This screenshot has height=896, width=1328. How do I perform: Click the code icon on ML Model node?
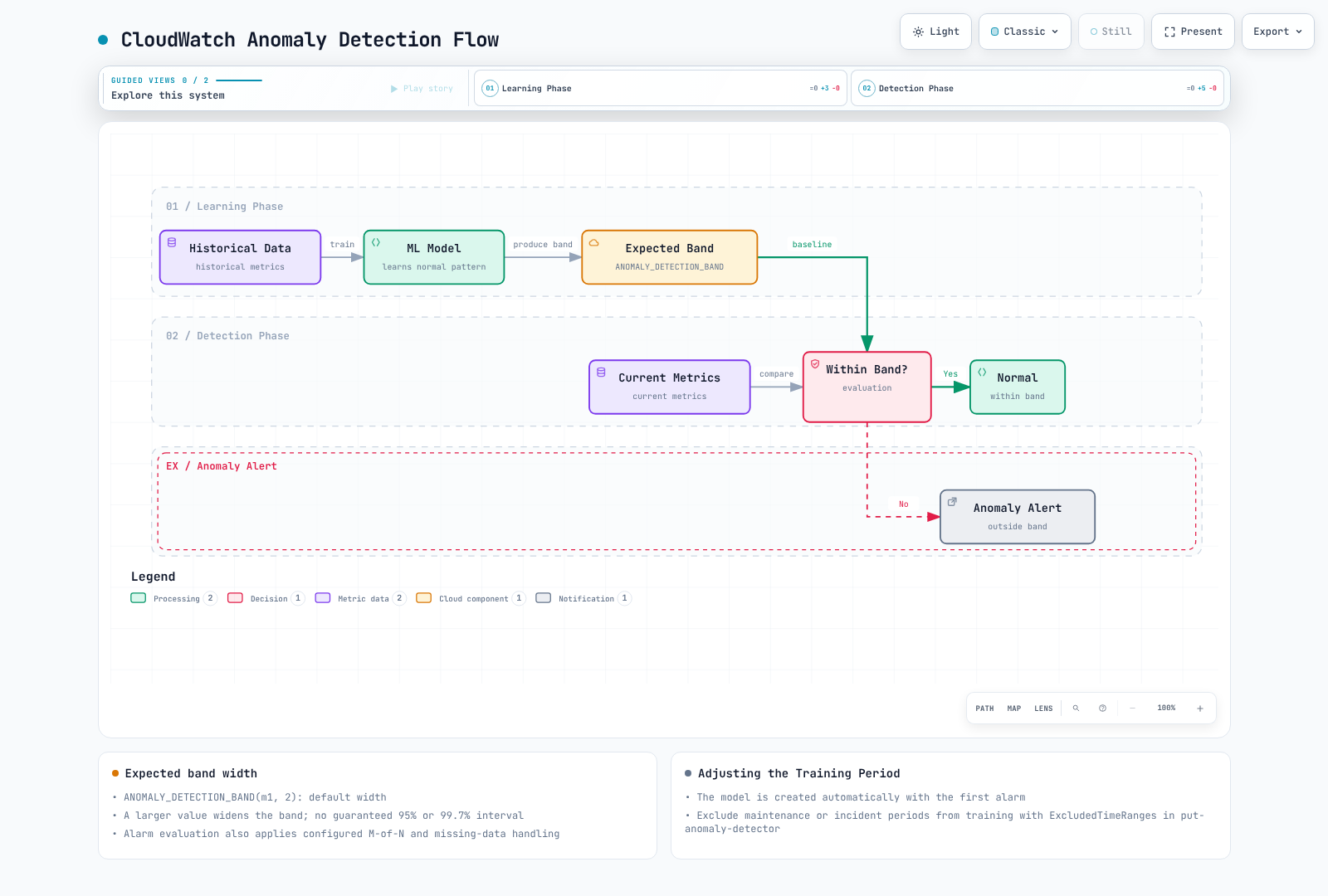pyautogui.click(x=376, y=243)
